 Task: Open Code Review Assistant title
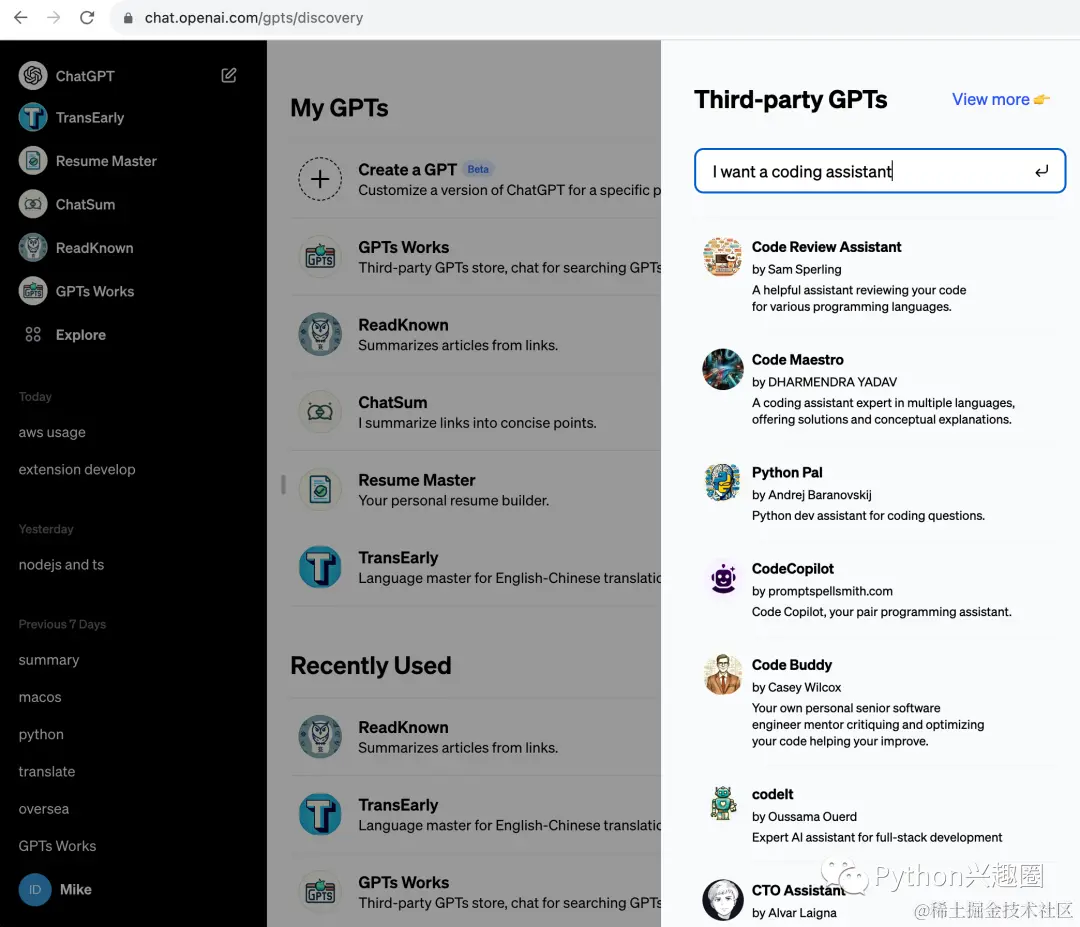tap(826, 247)
